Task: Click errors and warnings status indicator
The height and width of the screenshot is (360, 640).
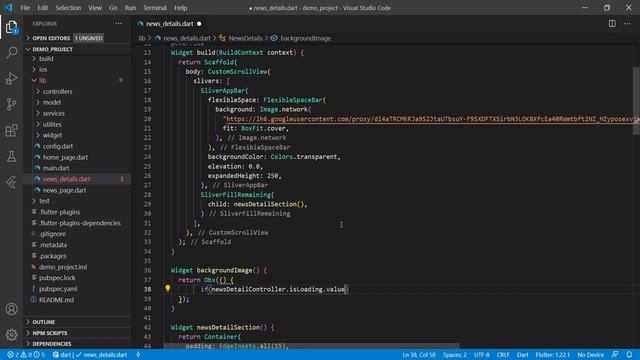Action: click(25, 355)
